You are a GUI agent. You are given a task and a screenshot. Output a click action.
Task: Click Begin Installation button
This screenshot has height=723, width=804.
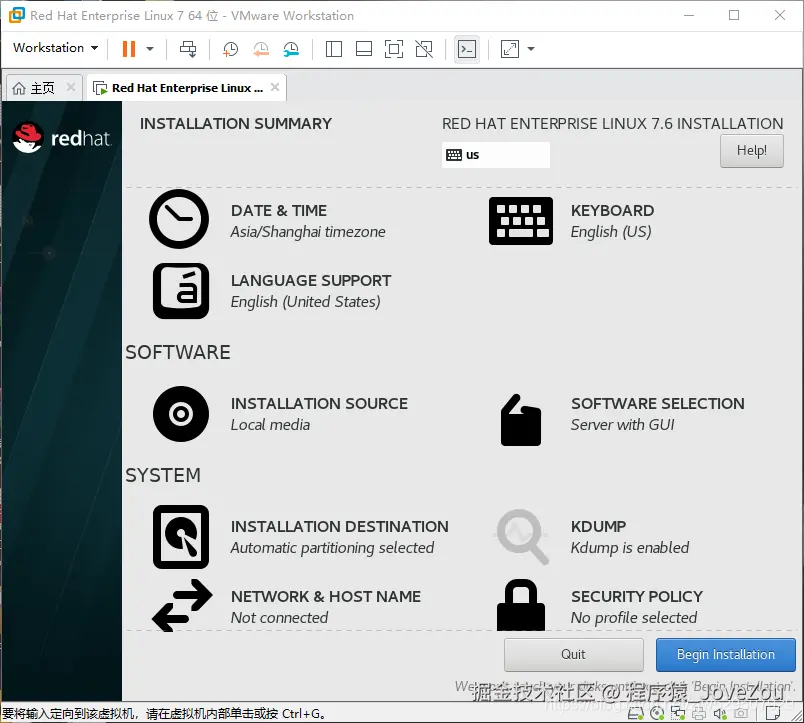(726, 655)
